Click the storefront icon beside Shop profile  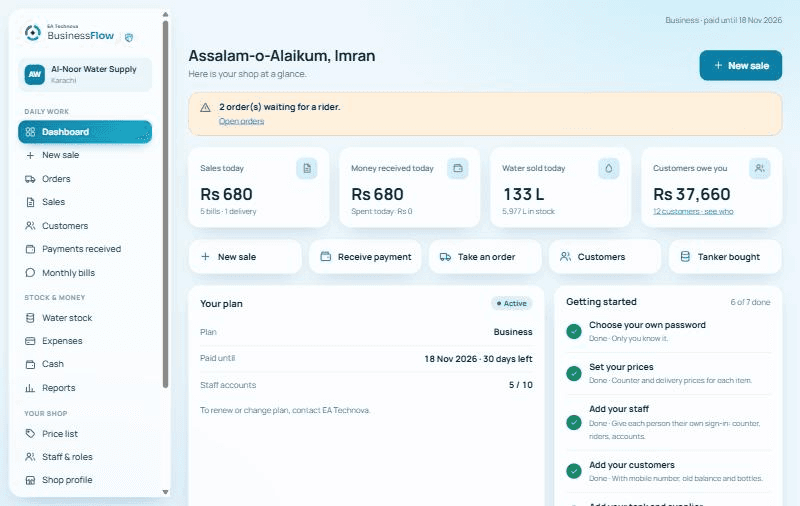tap(30, 480)
